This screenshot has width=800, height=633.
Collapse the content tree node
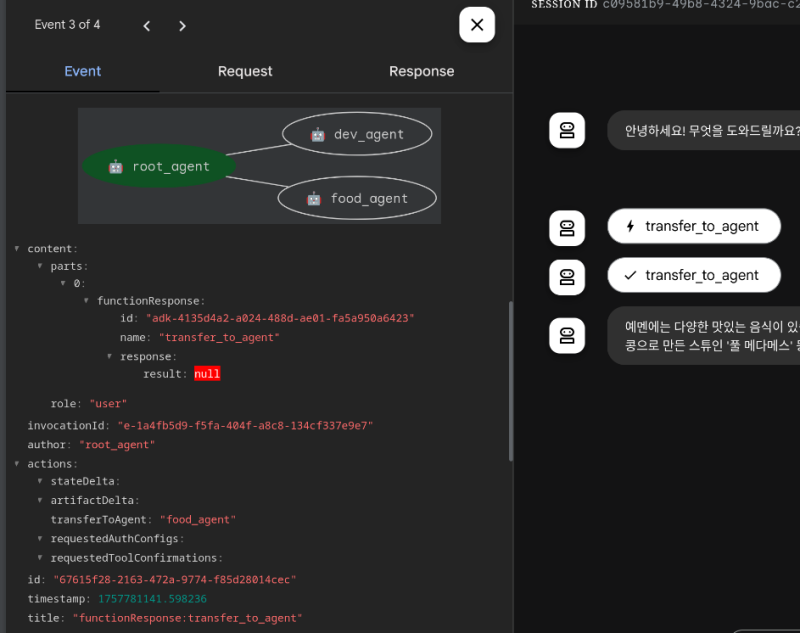pos(17,249)
